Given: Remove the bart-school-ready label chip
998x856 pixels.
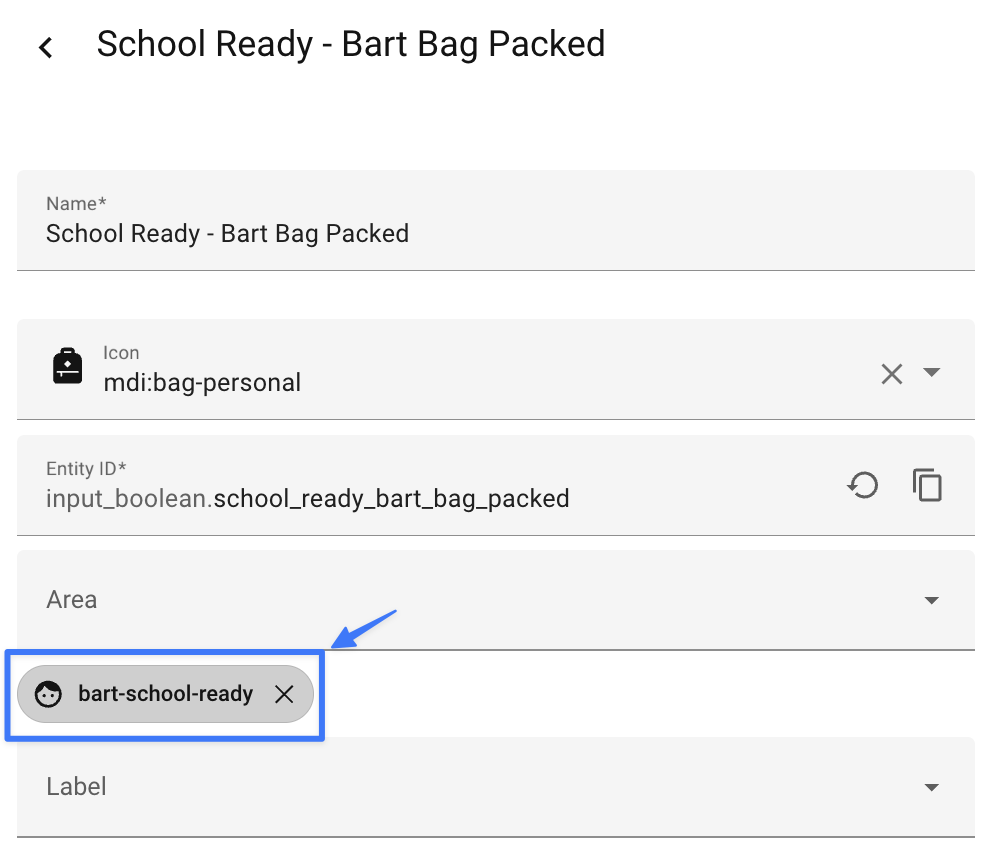Looking at the screenshot, I should point(284,694).
